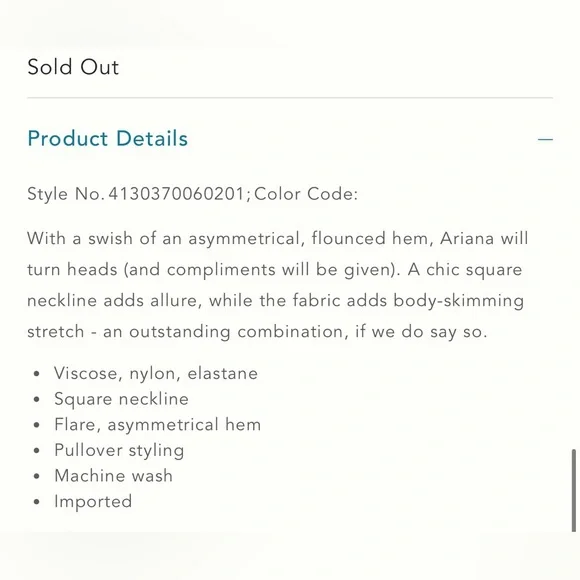Select the Sold Out status label
580x580 pixels.
[73, 67]
